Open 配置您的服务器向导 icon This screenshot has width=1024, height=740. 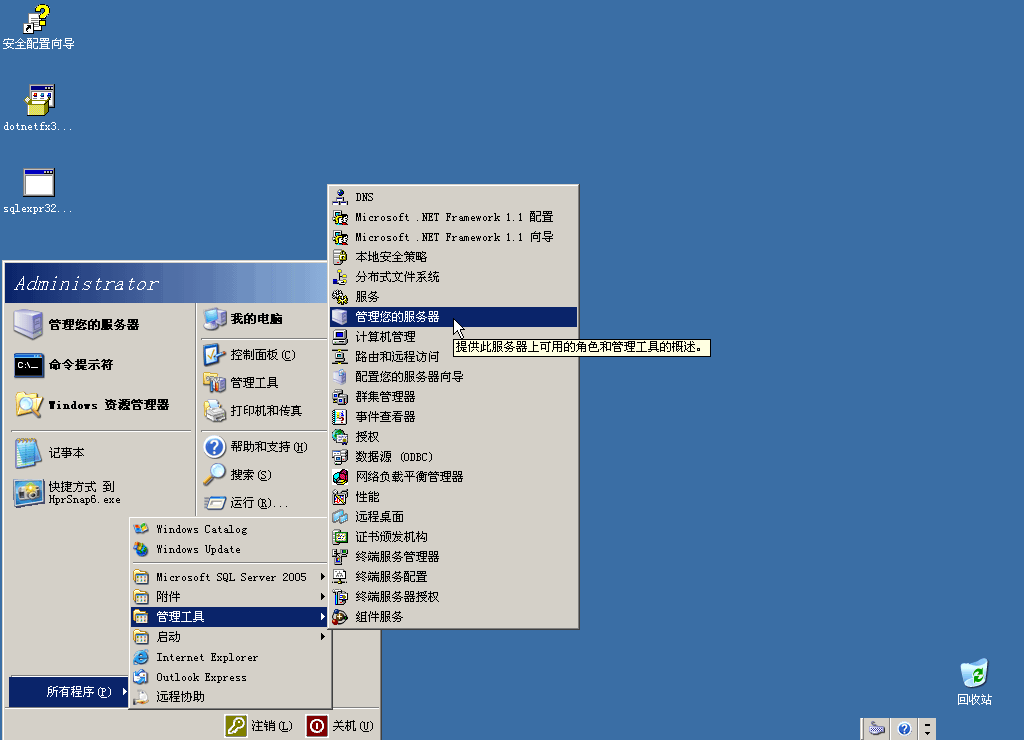[340, 377]
